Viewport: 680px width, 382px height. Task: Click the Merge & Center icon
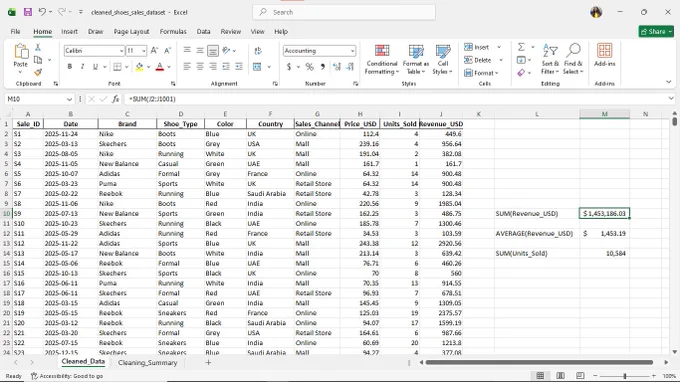257,67
